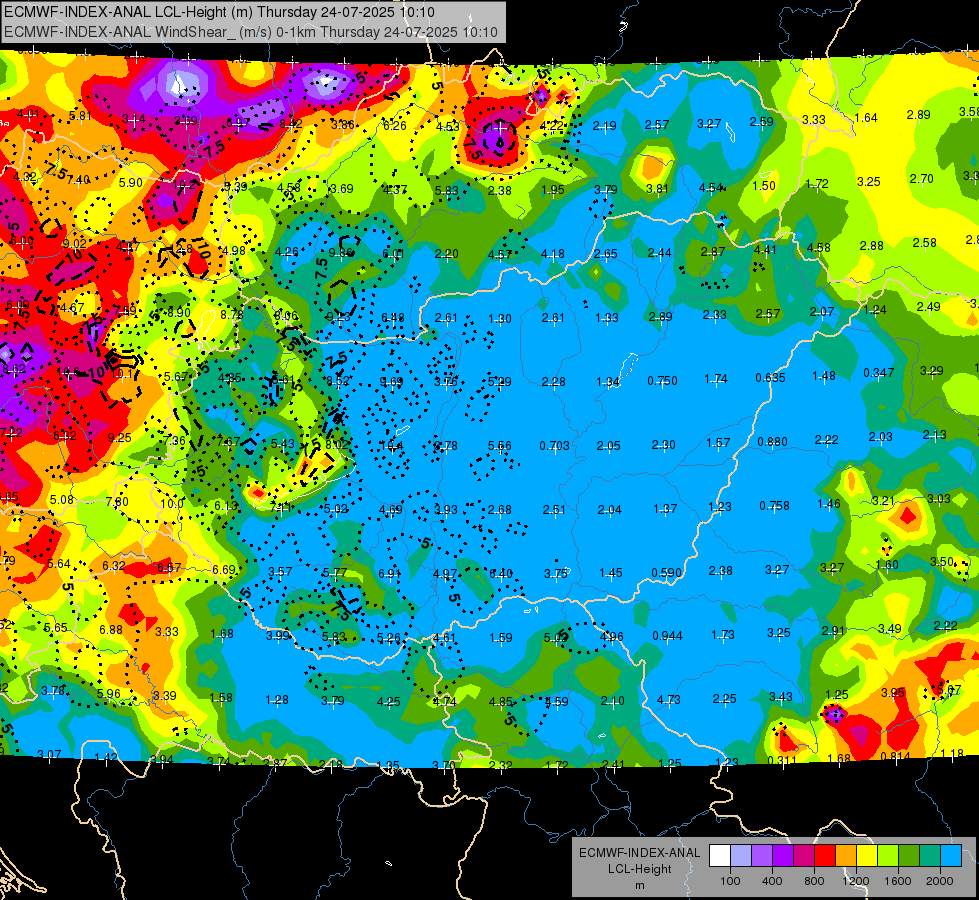Click the wind shear value 0.347
The image size is (979, 900).
tap(878, 372)
